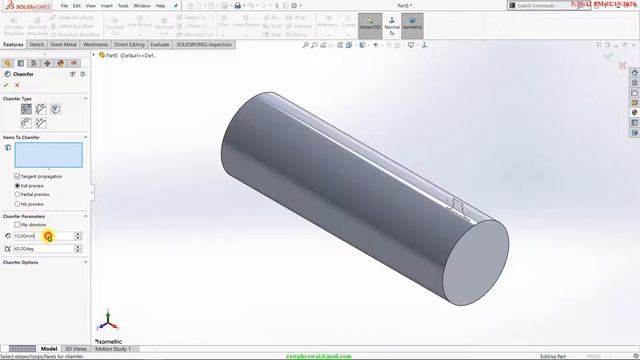Click the 45.00deg angle input field
This screenshot has height=360, width=640.
(44, 249)
